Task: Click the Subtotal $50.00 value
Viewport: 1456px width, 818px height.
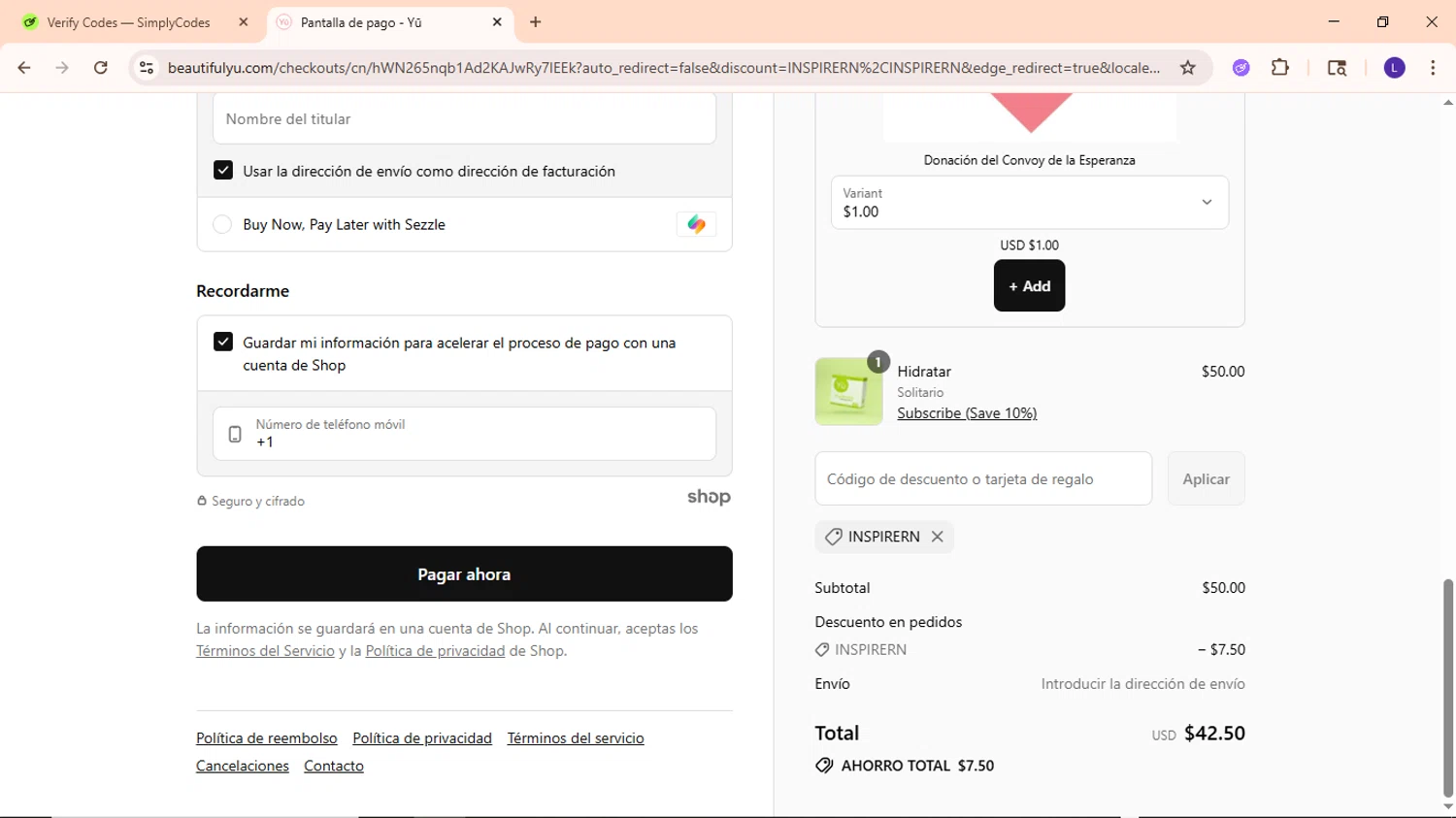Action: [x=1223, y=588]
